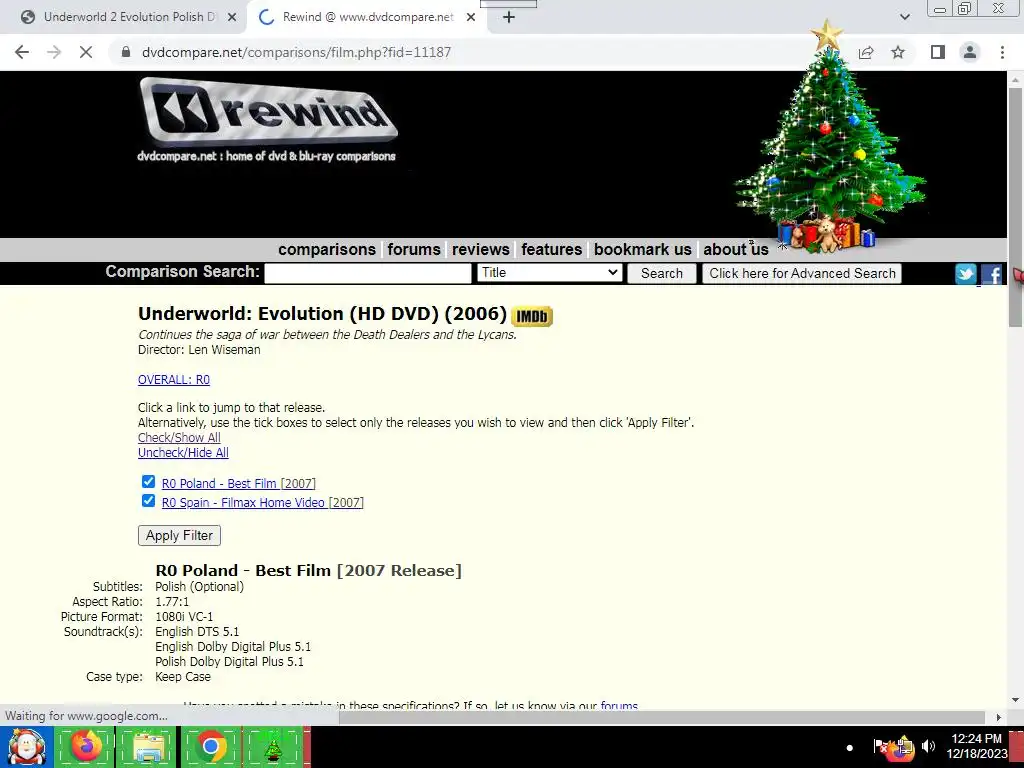Open the features menu item
The width and height of the screenshot is (1024, 768).
(552, 249)
